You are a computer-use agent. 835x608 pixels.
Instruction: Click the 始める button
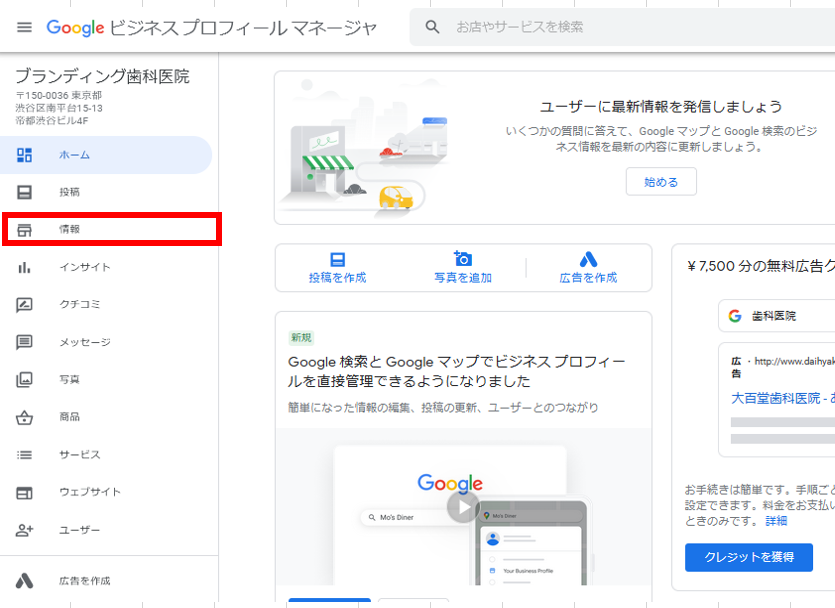661,182
